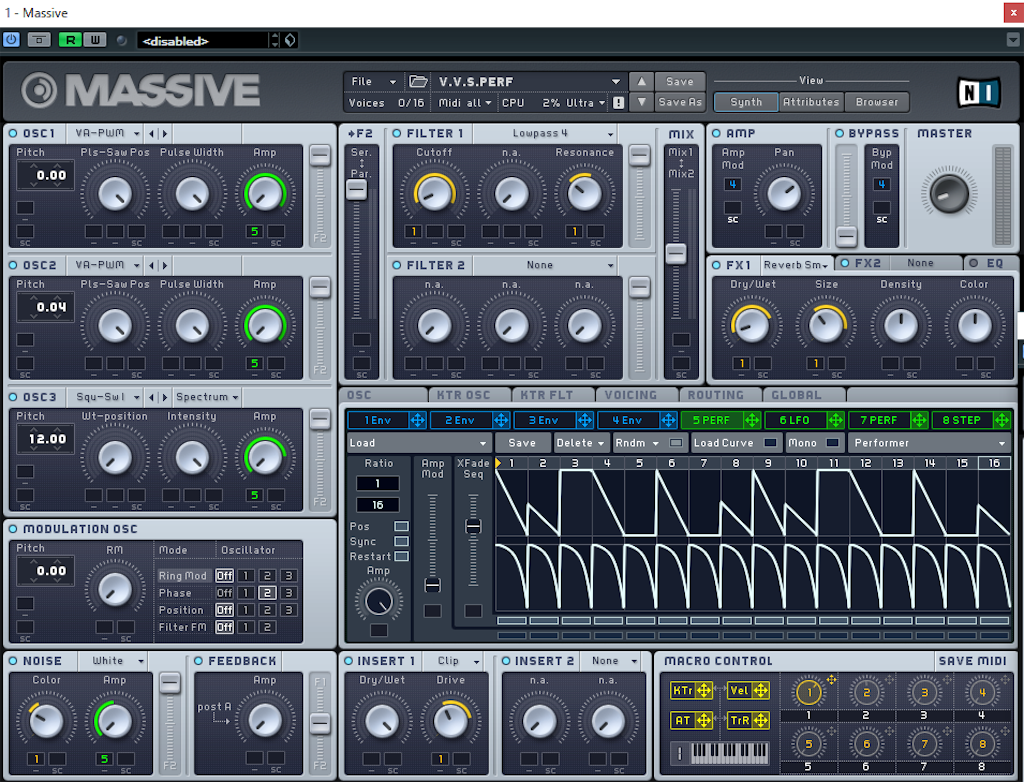Image resolution: width=1024 pixels, height=782 pixels.
Task: Toggle OSC3 on/off switch
Action: 12,397
